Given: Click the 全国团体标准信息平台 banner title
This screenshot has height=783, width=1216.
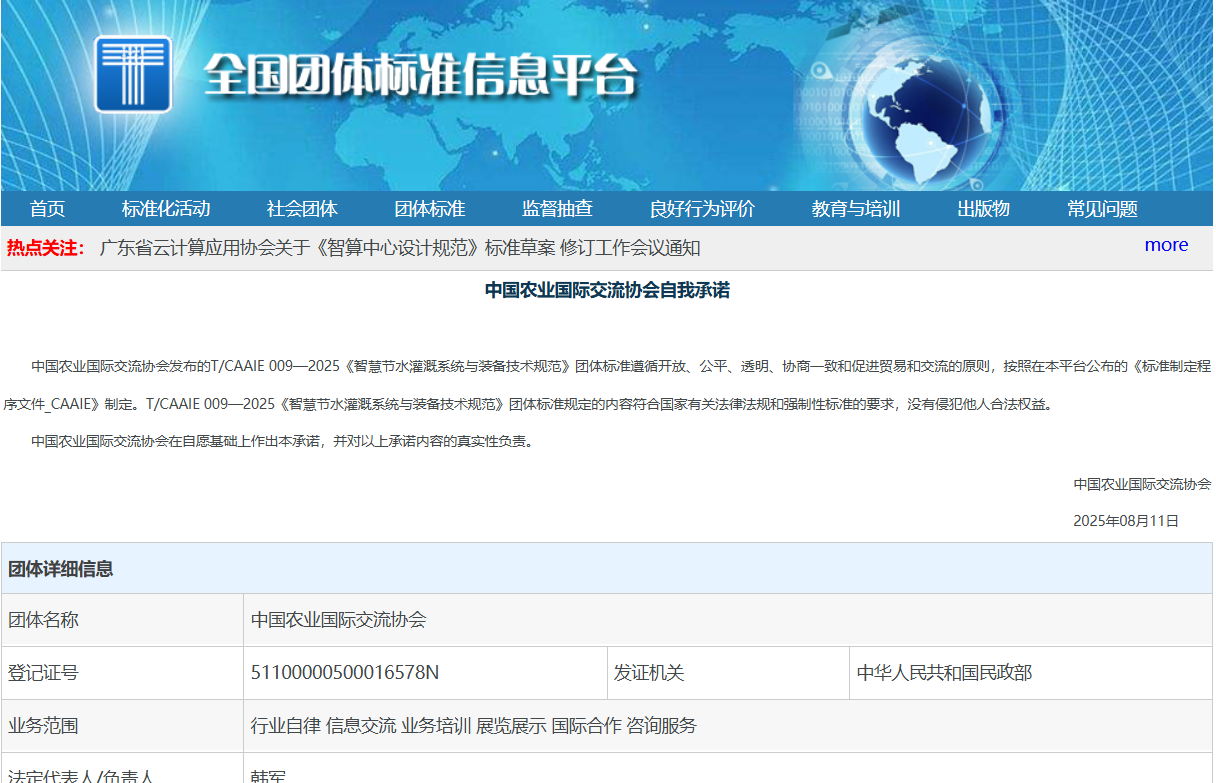Looking at the screenshot, I should point(420,75).
